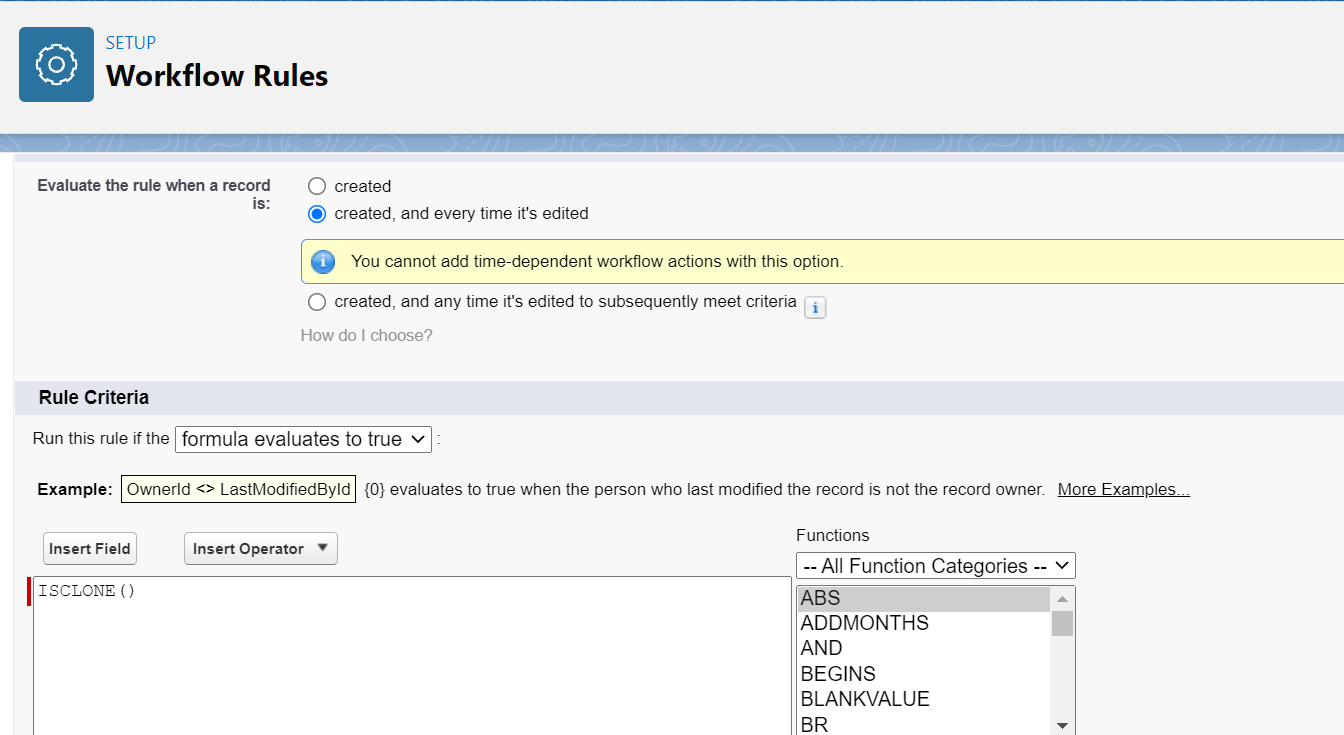Viewport: 1344px width, 735px height.
Task: Select the 'created' radio option
Action: tap(317, 186)
